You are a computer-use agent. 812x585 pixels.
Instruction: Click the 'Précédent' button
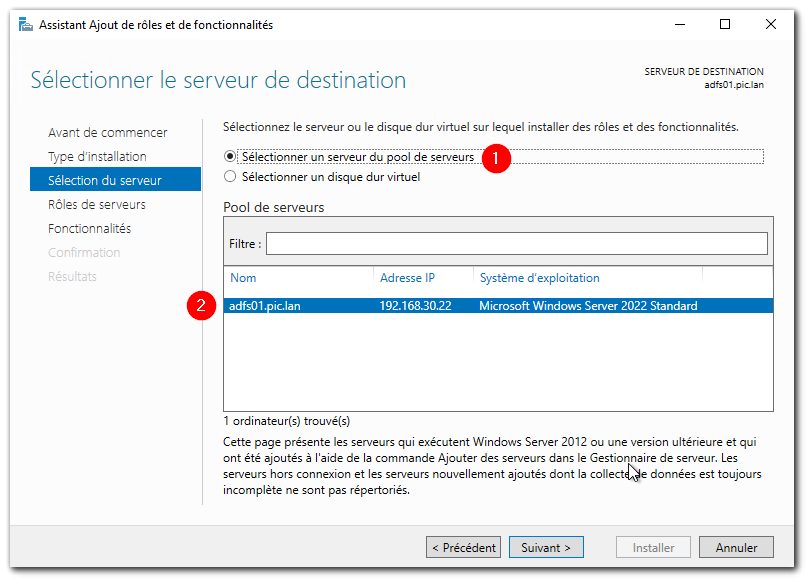coord(463,547)
